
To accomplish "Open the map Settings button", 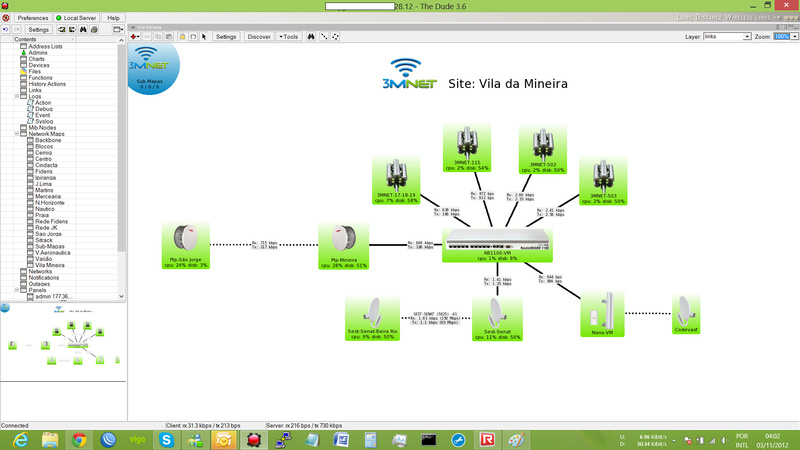I will tap(226, 37).
